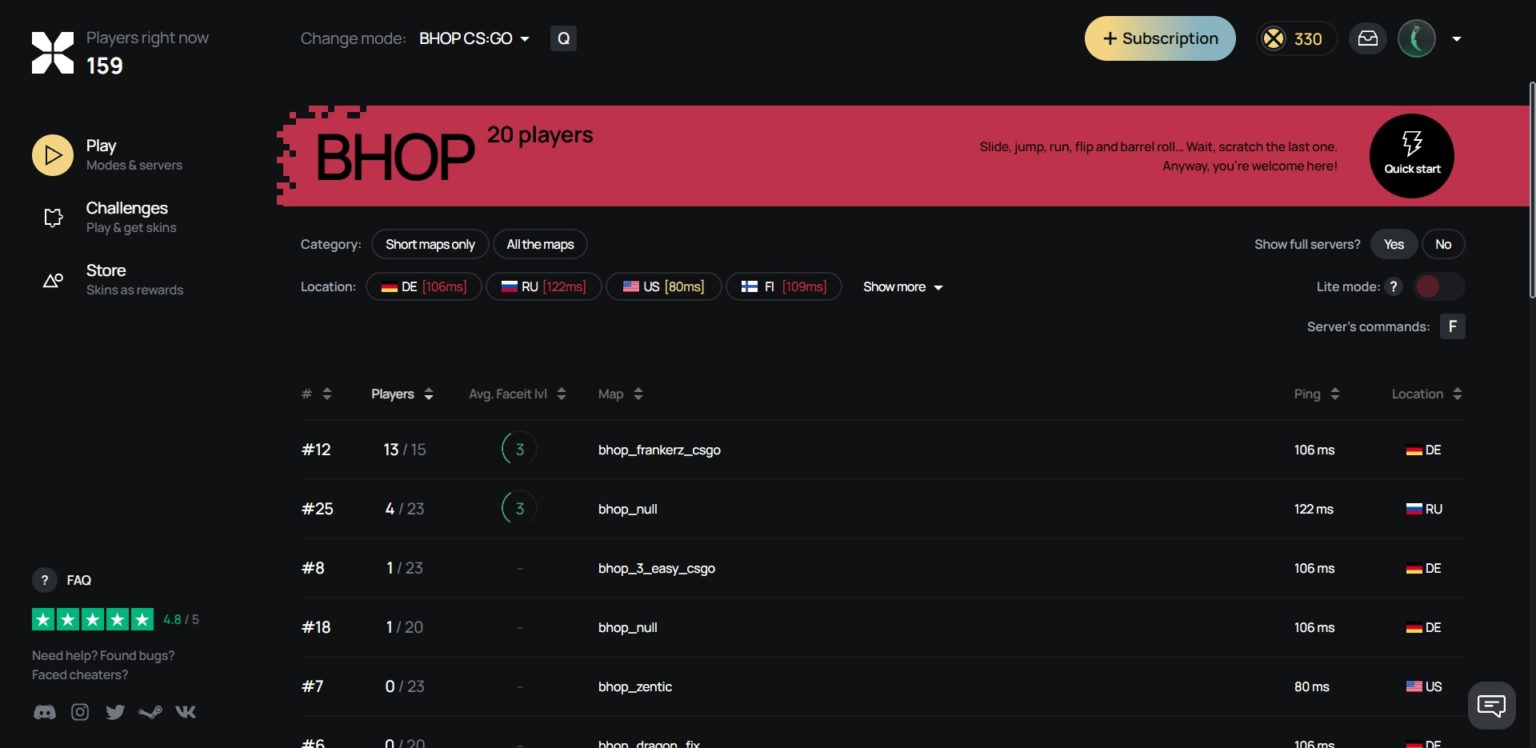Image resolution: width=1536 pixels, height=748 pixels.
Task: Enable the Lite mode switch
Action: (x=1438, y=286)
